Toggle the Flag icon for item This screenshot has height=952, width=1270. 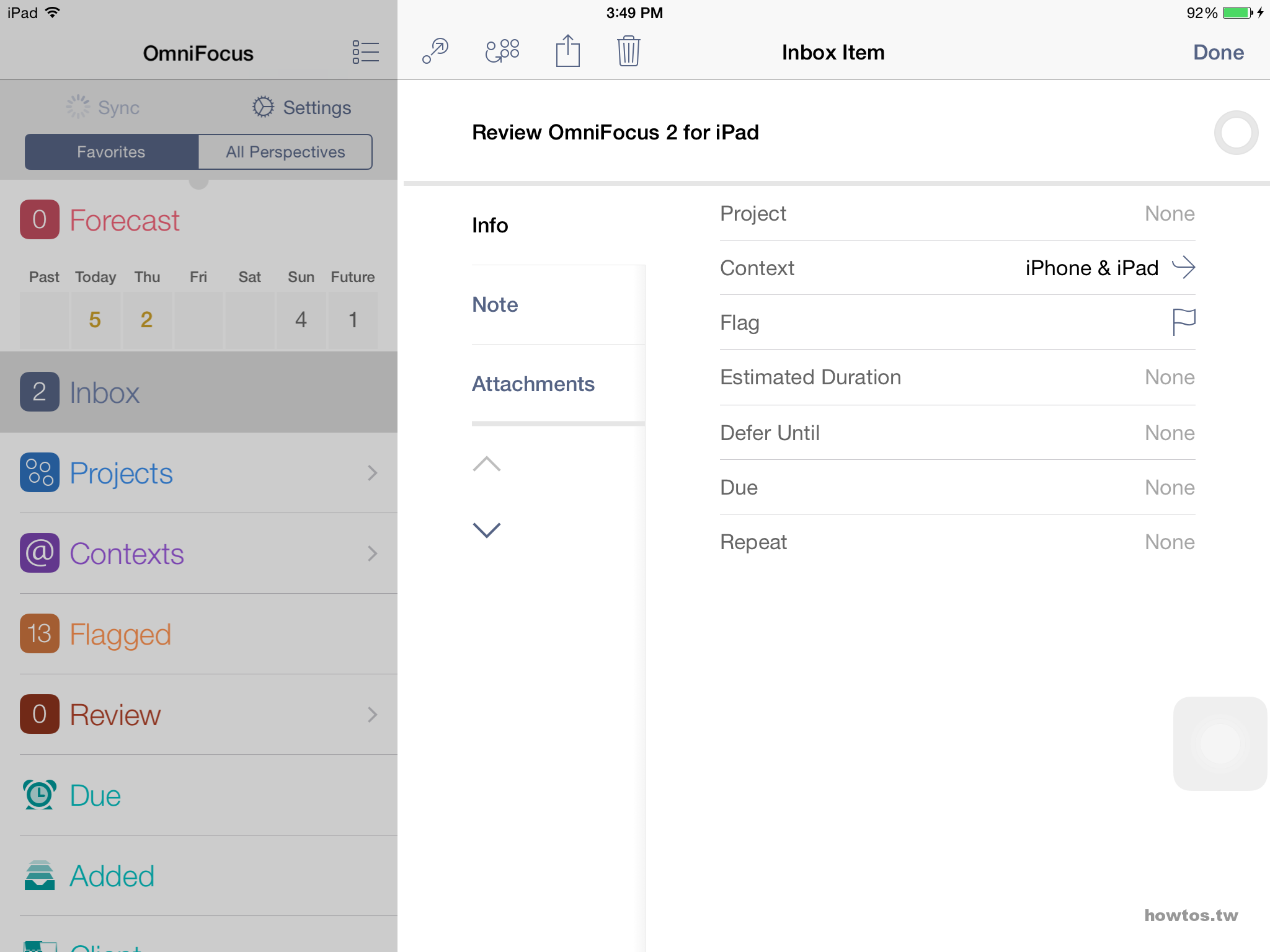point(1183,322)
